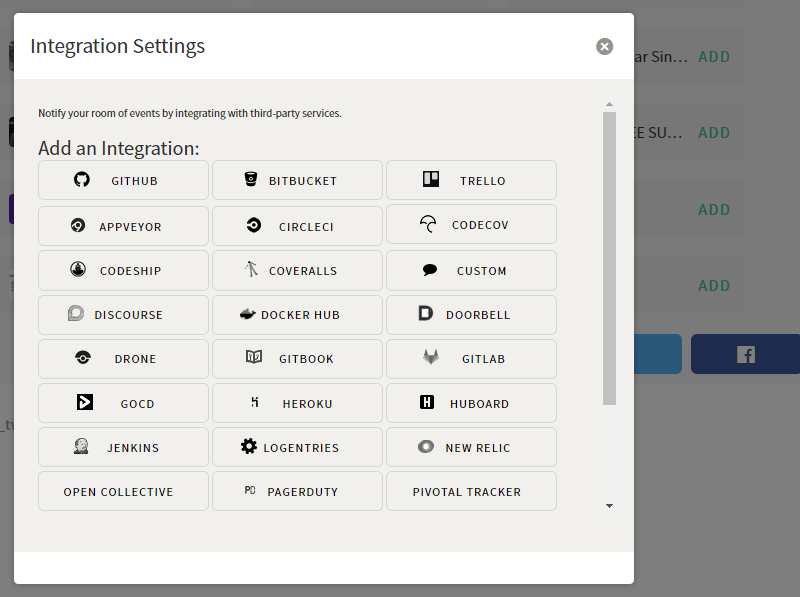
Task: Add the Codecov integration
Action: (x=471, y=225)
